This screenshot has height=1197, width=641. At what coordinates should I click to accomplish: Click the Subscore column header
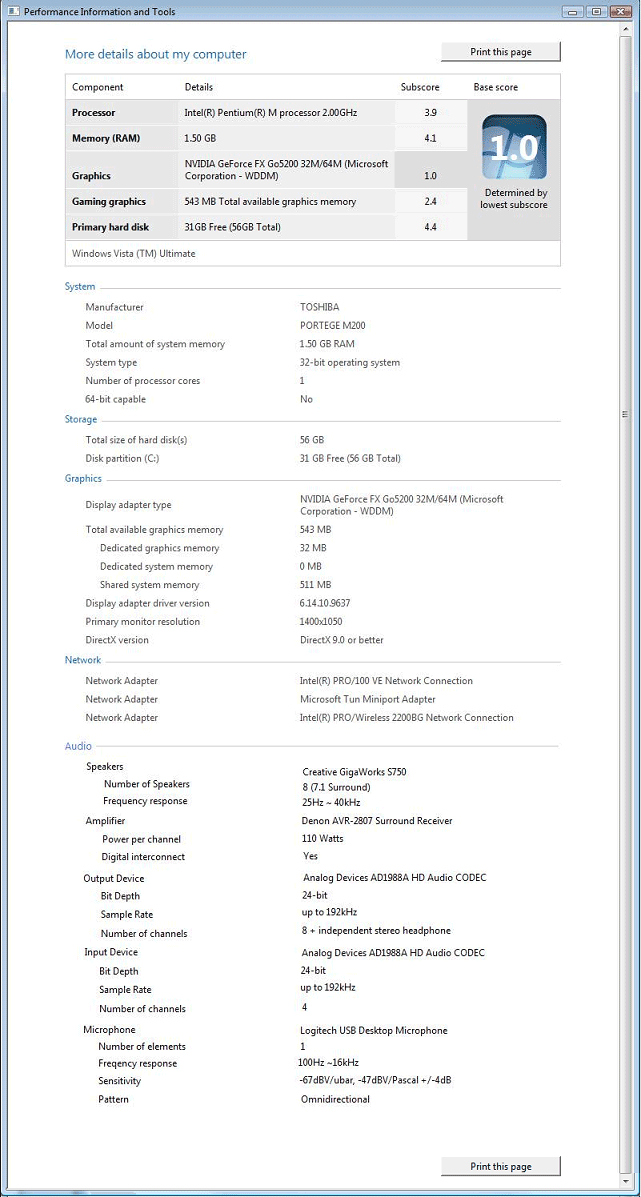(420, 87)
